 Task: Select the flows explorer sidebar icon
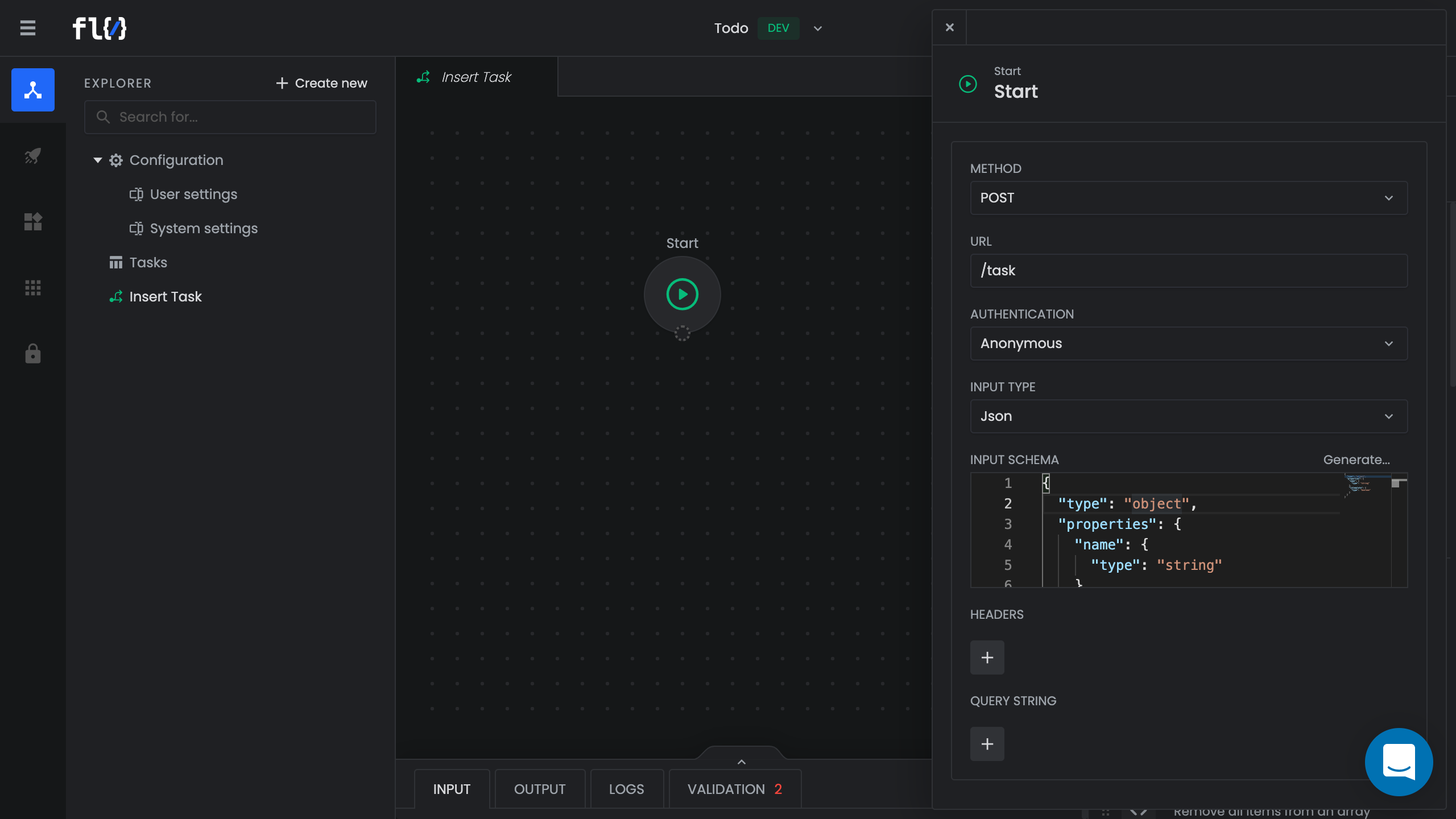[33, 90]
